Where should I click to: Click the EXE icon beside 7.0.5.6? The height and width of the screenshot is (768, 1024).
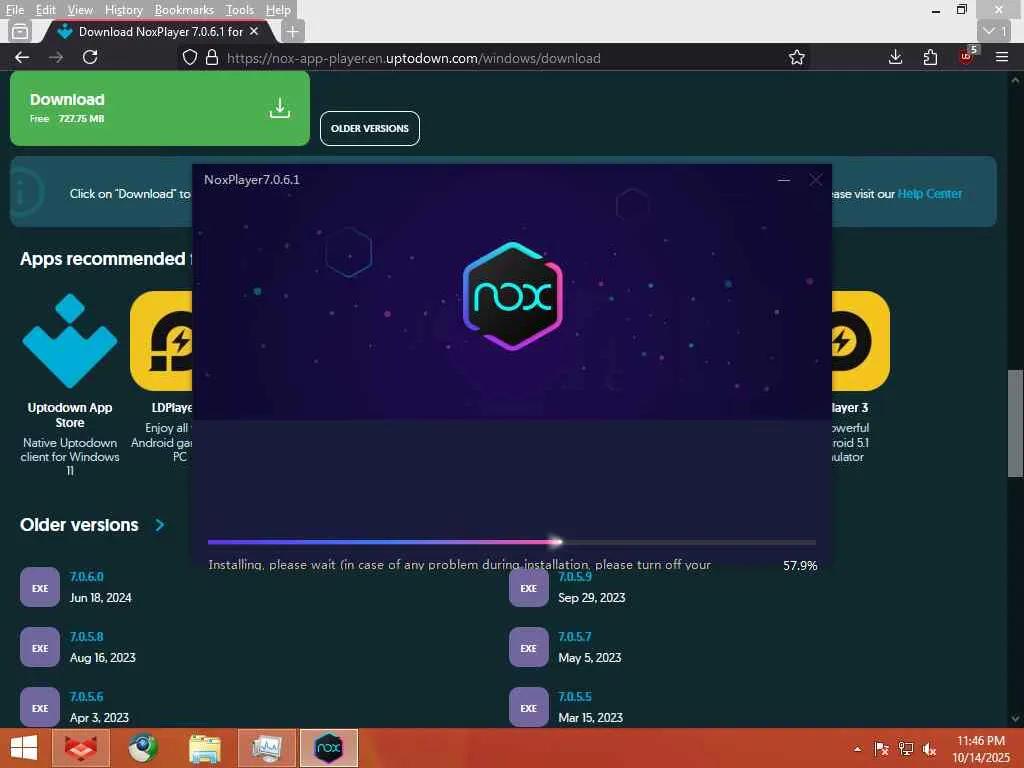[40, 707]
